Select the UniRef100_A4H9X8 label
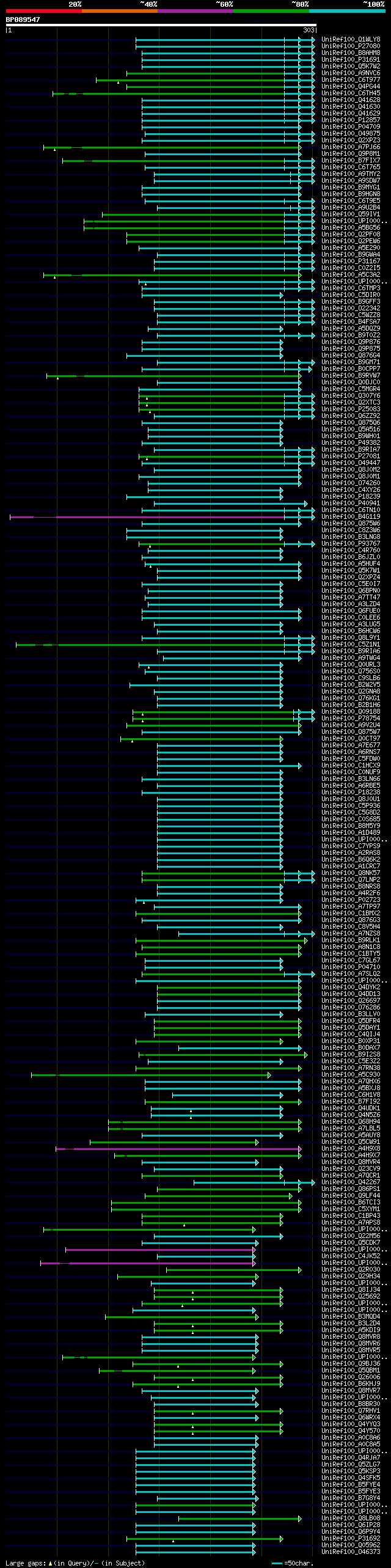This screenshot has width=391, height=1568. [351, 1148]
